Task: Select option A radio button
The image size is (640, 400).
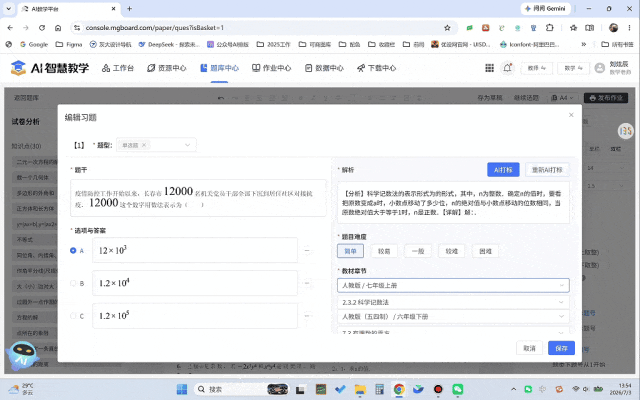Action: pyautogui.click(x=73, y=251)
